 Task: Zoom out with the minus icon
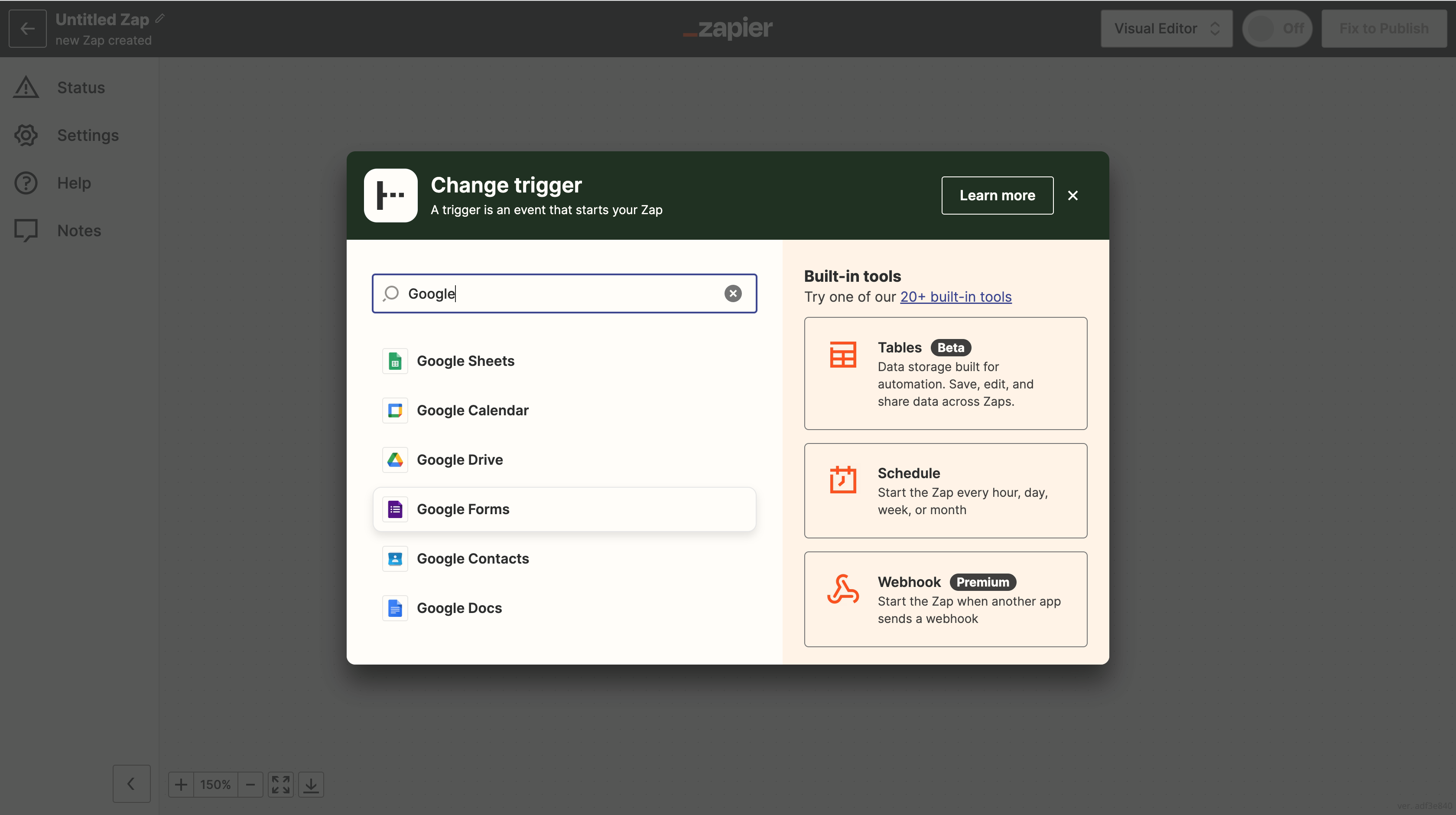(250, 785)
